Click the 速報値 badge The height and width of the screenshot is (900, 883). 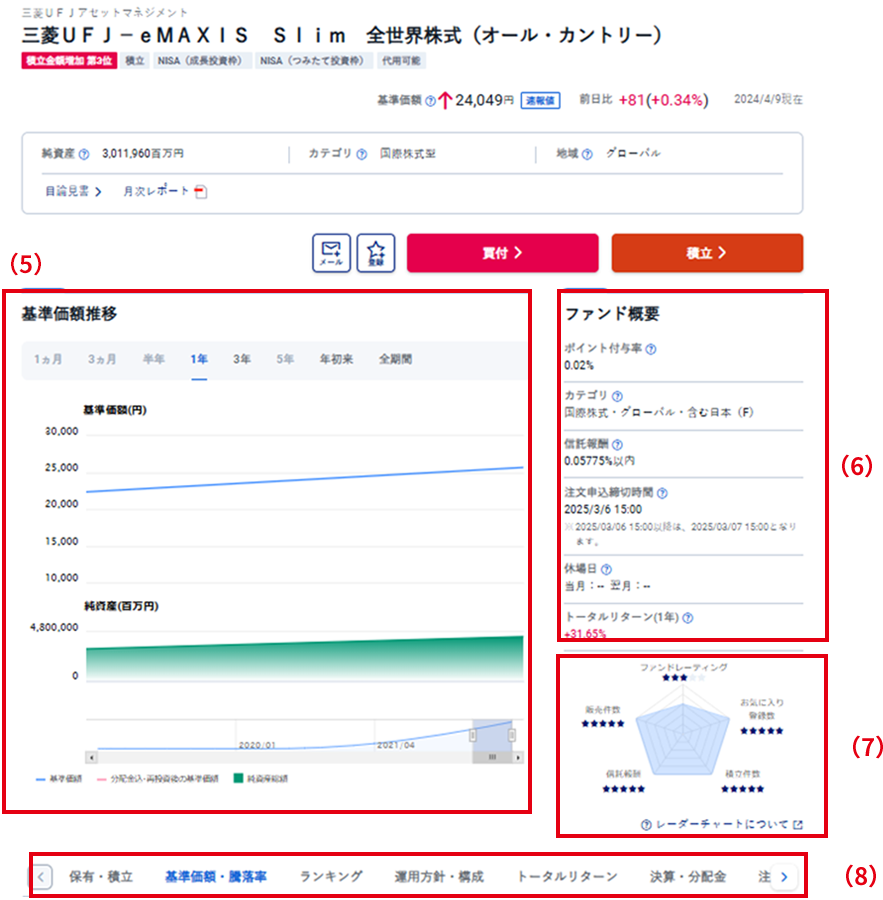tap(540, 100)
